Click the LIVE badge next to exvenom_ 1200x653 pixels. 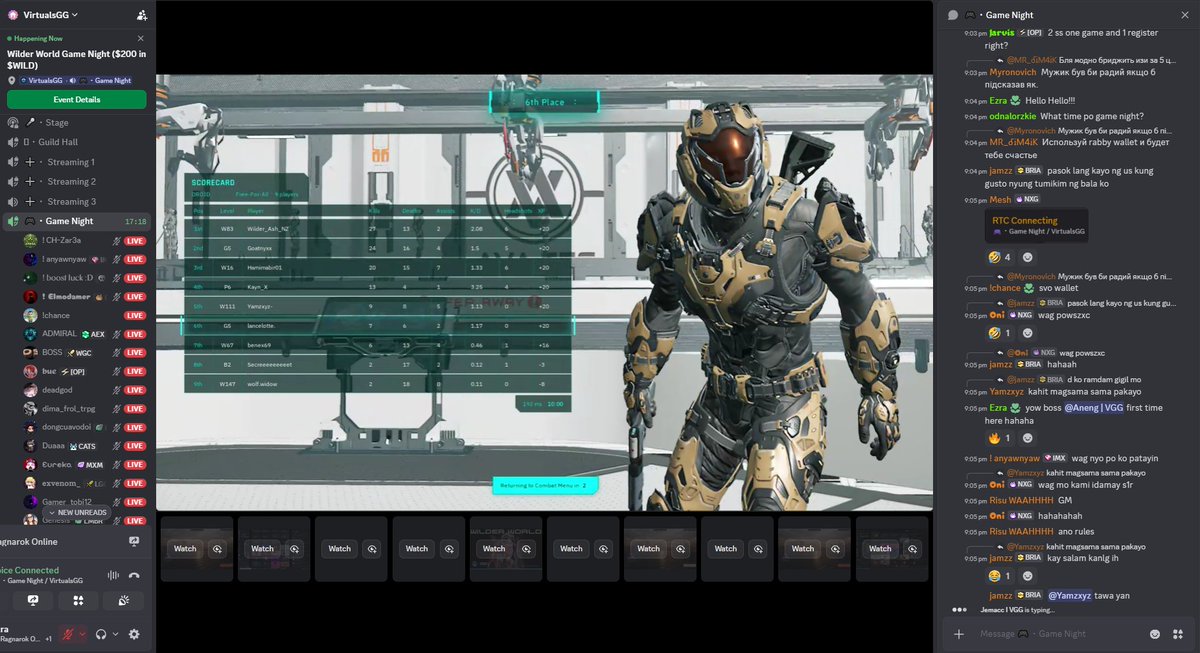[x=135, y=484]
